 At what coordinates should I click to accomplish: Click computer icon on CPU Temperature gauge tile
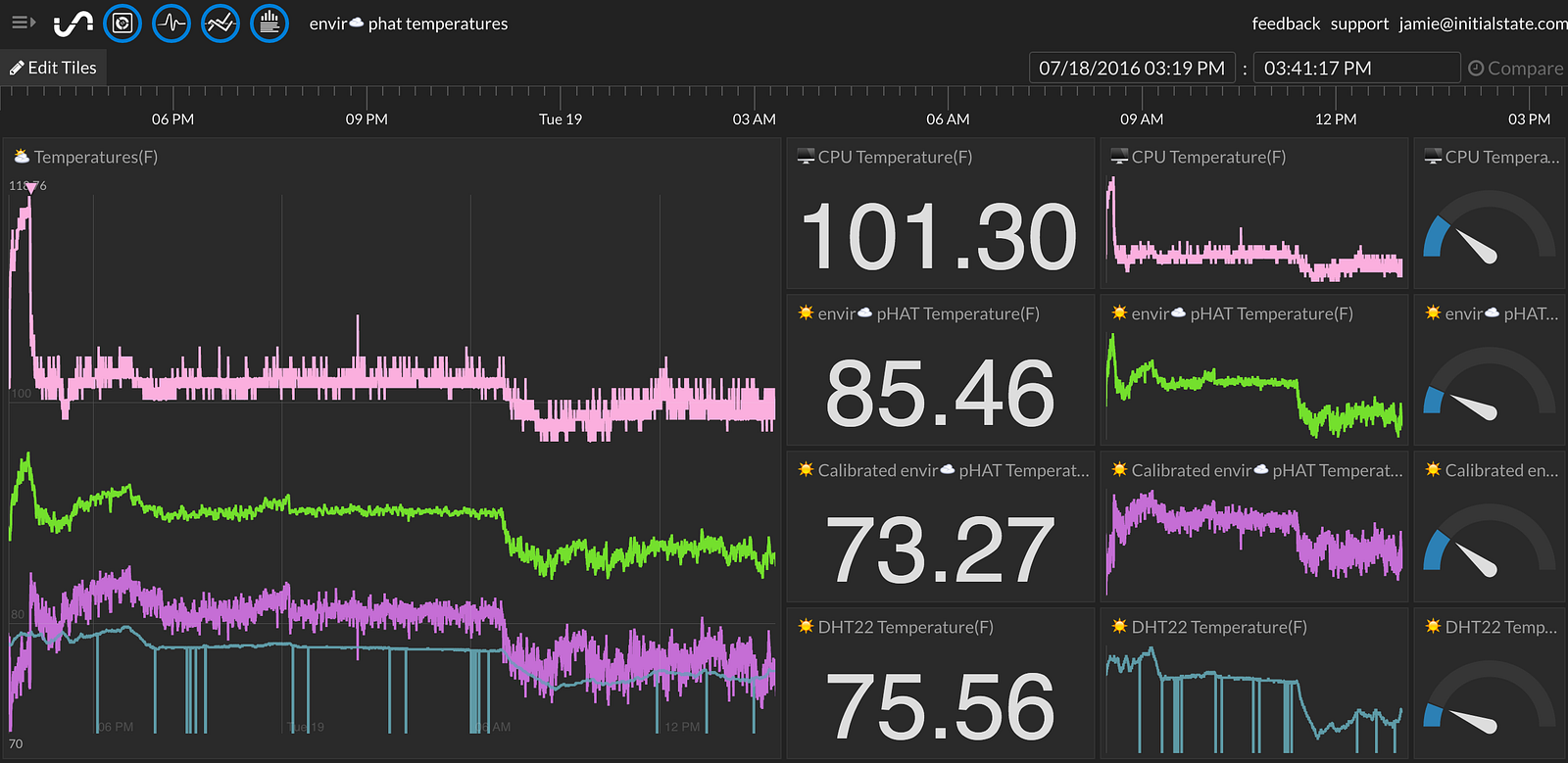(1433, 157)
